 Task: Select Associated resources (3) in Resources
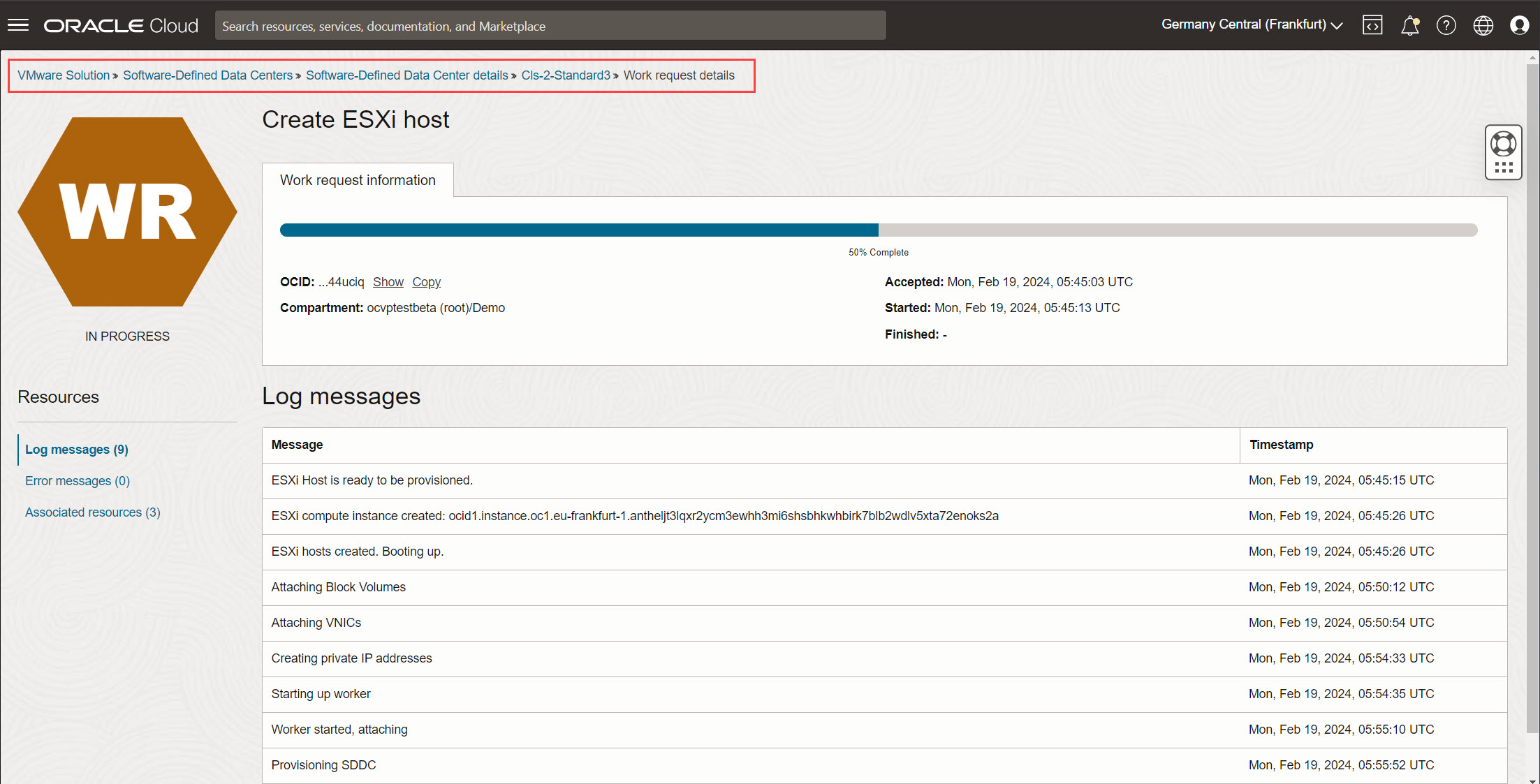pyautogui.click(x=93, y=512)
